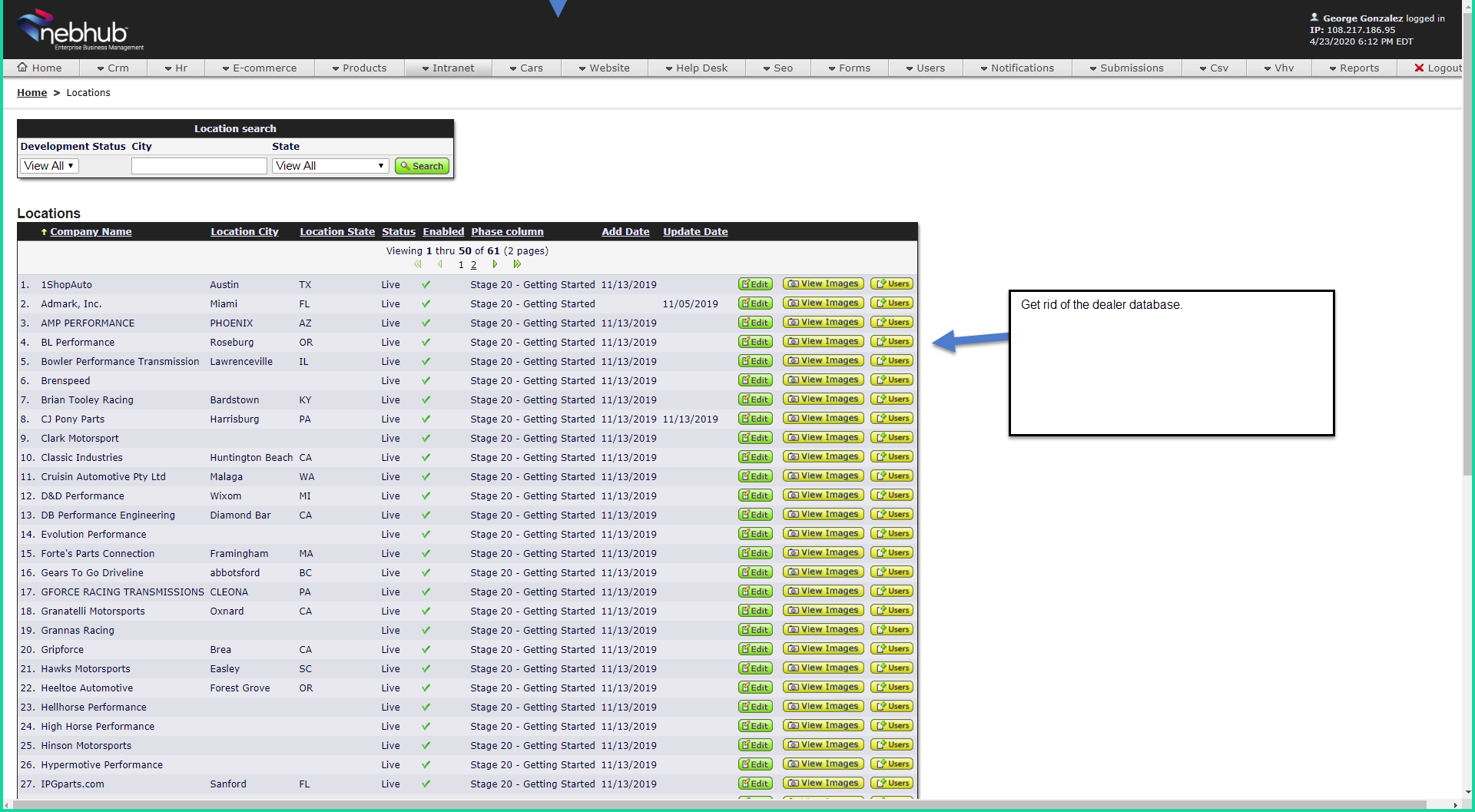
Task: Click Edit for CJ Pony Parts
Action: click(x=755, y=419)
